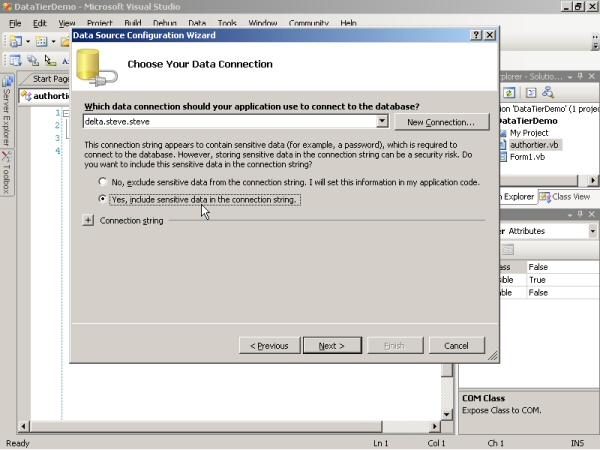Click Cancel in the wizard
This screenshot has width=600, height=450.
coord(457,346)
